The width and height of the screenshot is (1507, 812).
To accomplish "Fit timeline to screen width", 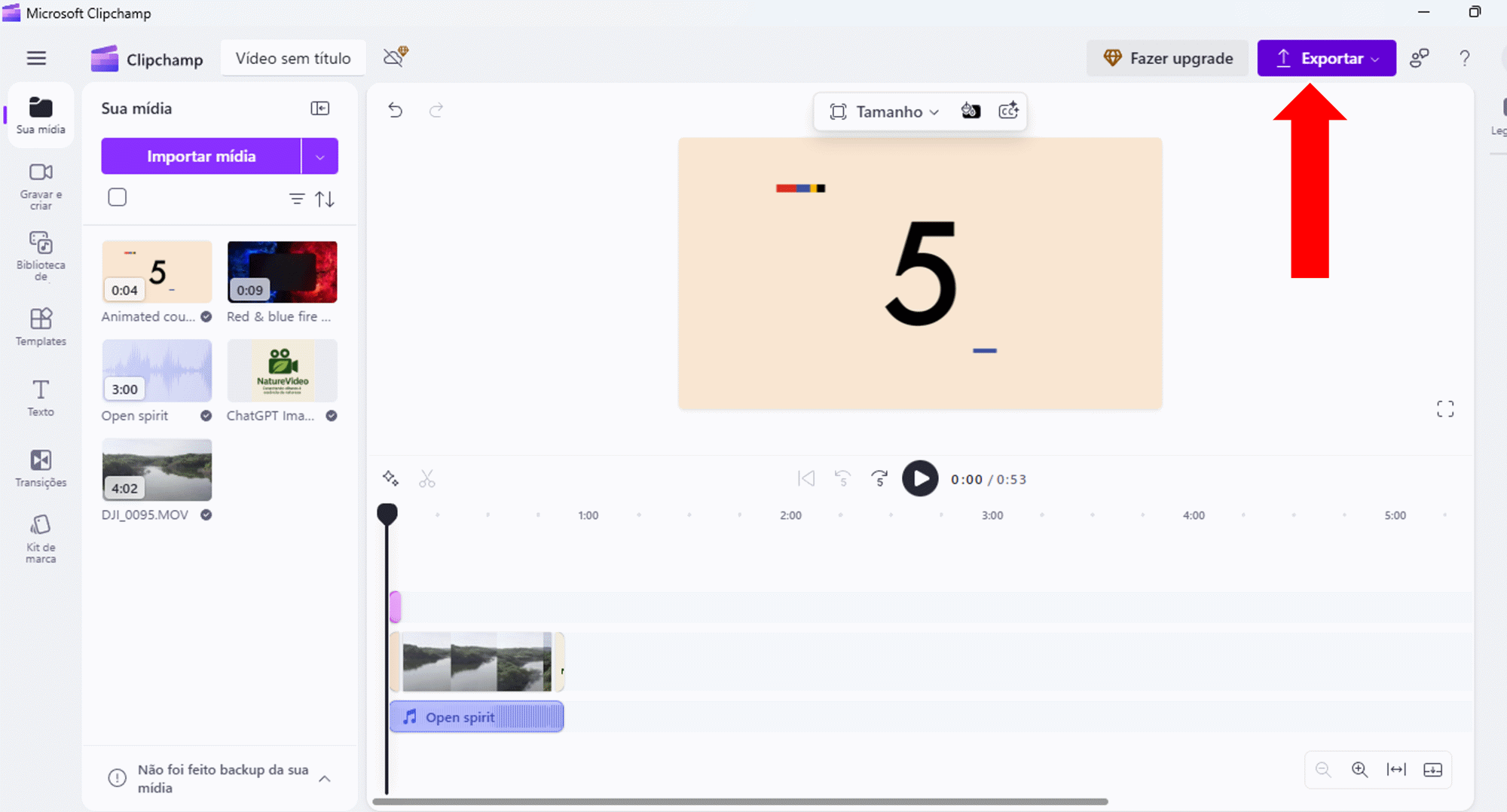I will tap(1396, 769).
